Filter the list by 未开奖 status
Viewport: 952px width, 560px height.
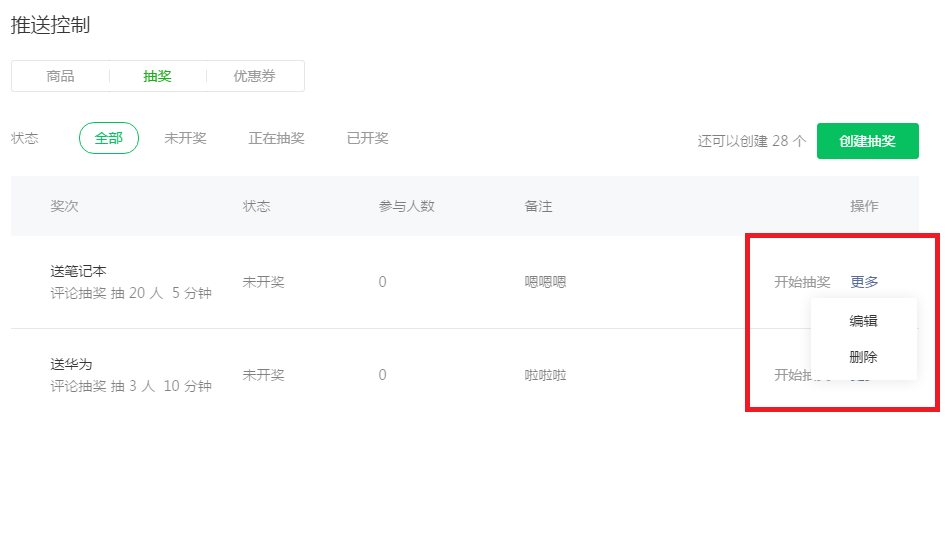[185, 138]
